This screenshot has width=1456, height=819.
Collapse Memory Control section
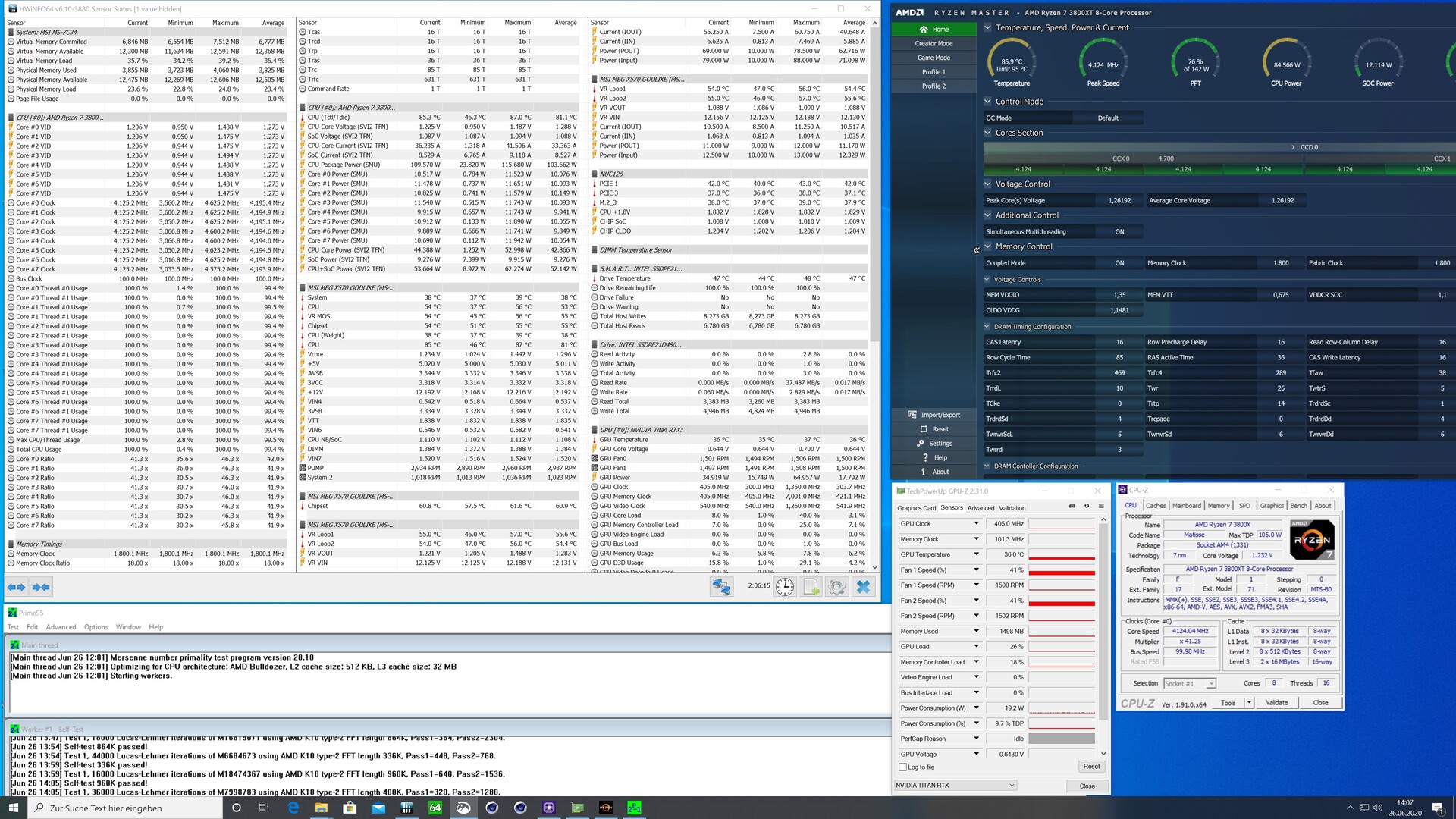[x=987, y=246]
